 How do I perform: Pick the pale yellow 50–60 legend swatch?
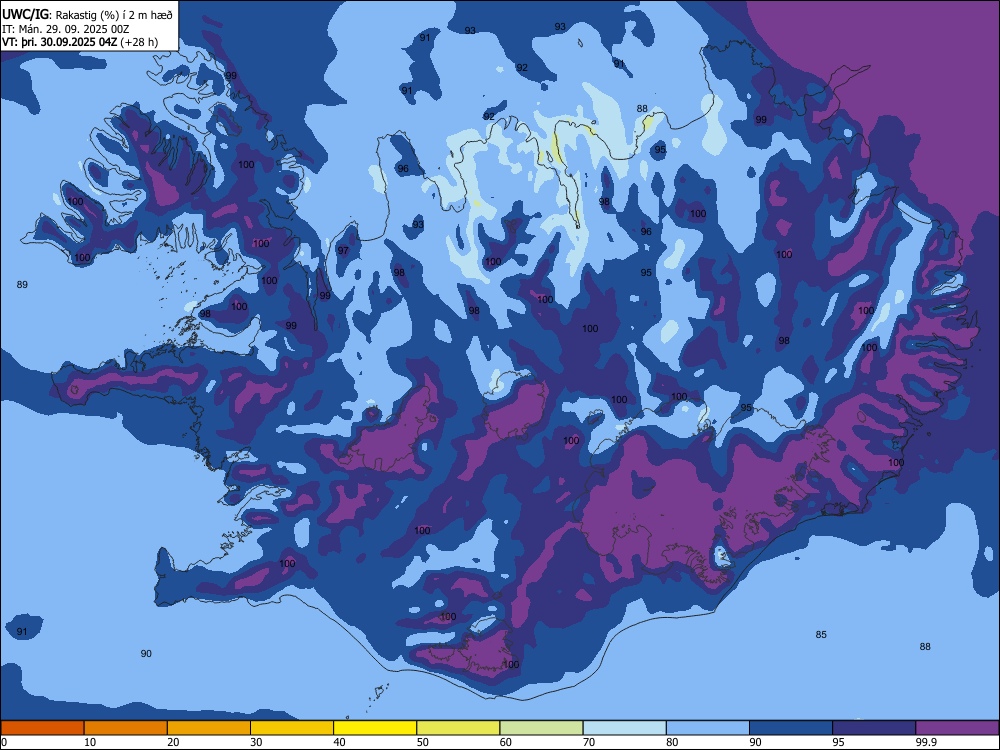pyautogui.click(x=459, y=728)
